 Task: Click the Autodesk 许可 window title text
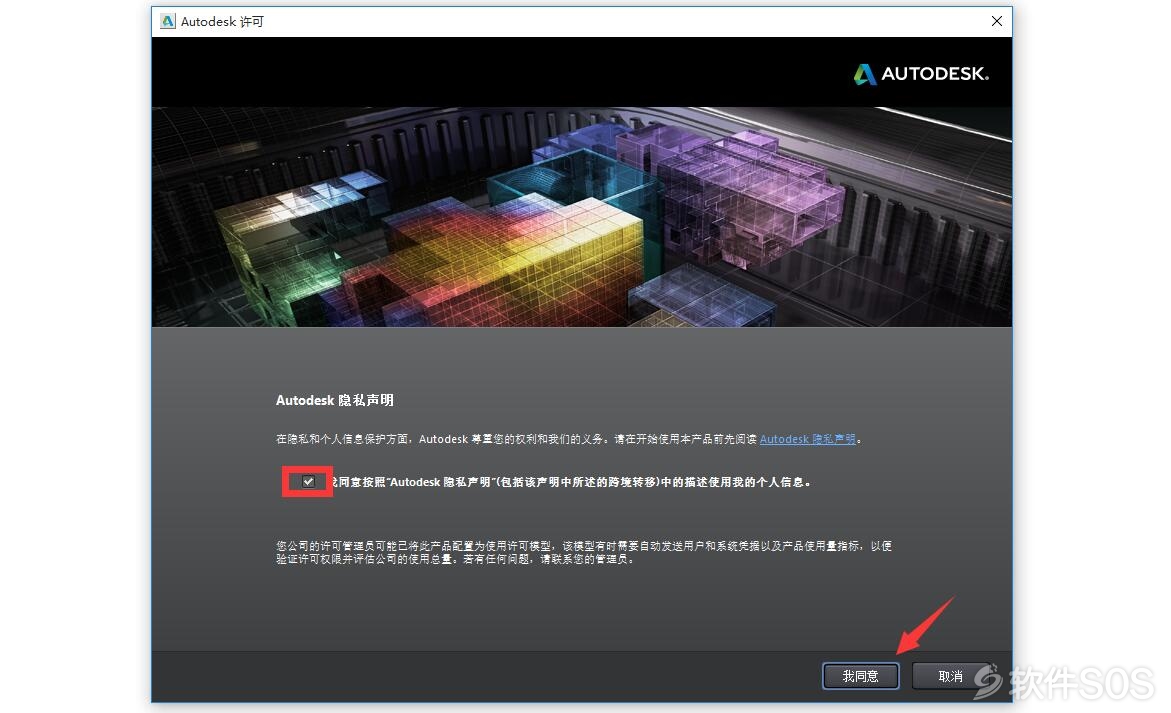click(x=222, y=22)
